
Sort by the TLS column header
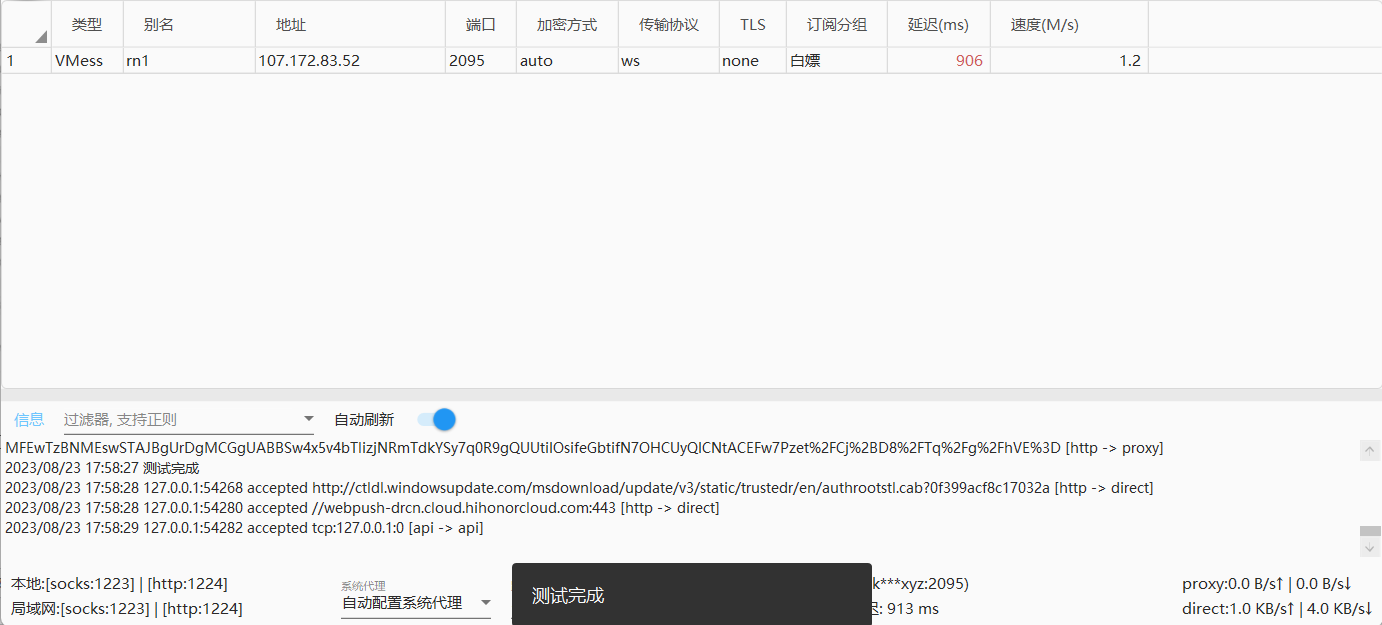tap(752, 25)
